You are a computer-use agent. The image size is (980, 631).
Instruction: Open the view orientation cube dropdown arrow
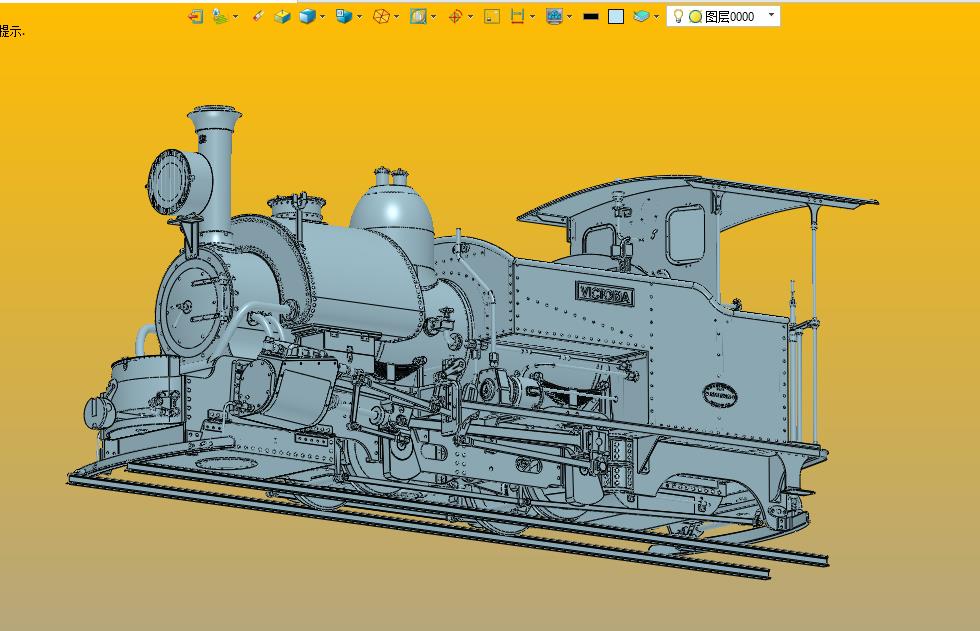tap(359, 17)
